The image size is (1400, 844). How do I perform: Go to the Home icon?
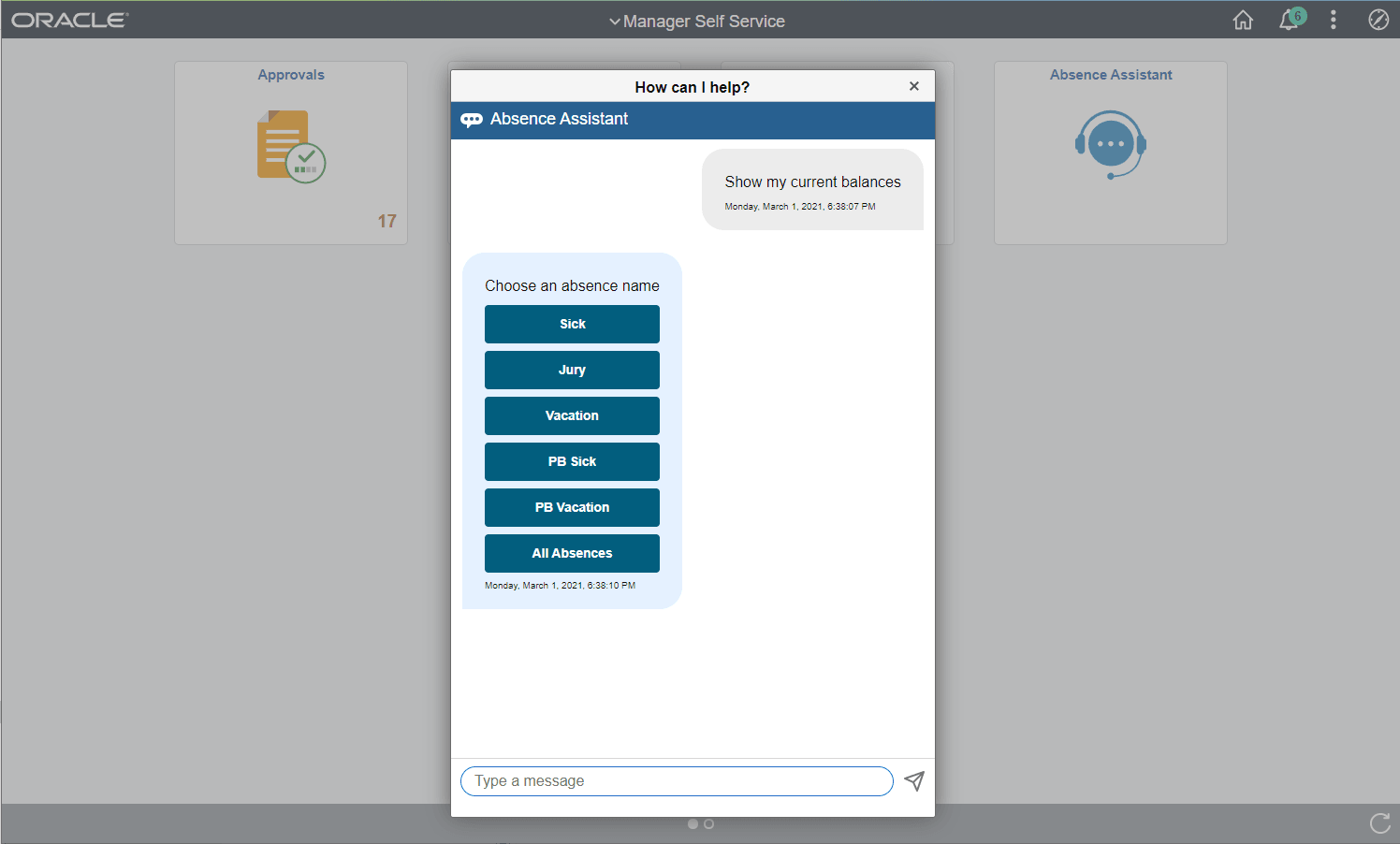point(1243,20)
